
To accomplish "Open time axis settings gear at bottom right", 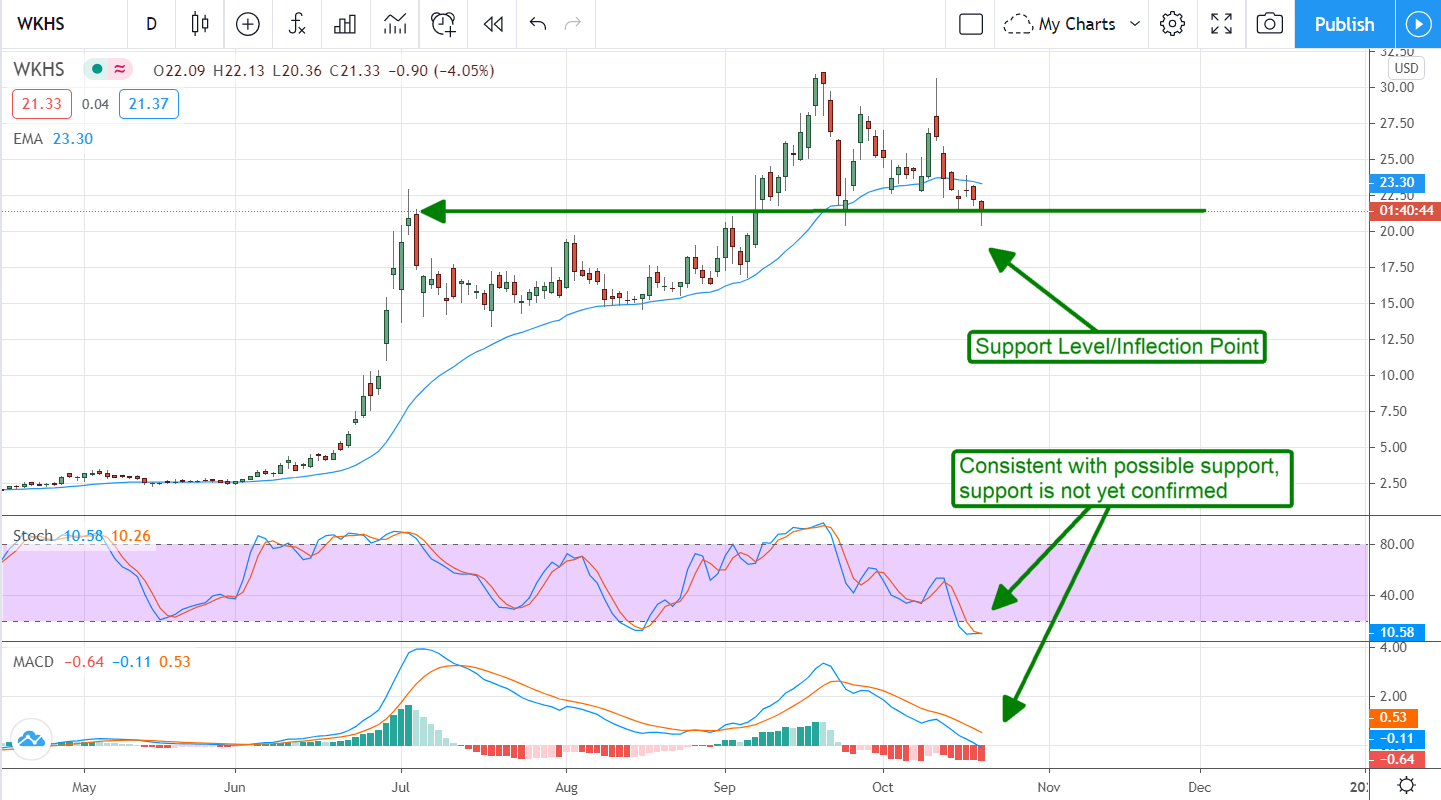I will point(1406,785).
